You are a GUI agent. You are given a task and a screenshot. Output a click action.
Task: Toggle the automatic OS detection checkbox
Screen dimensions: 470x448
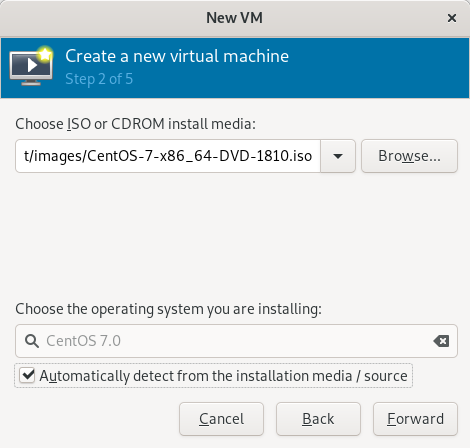(x=27, y=375)
